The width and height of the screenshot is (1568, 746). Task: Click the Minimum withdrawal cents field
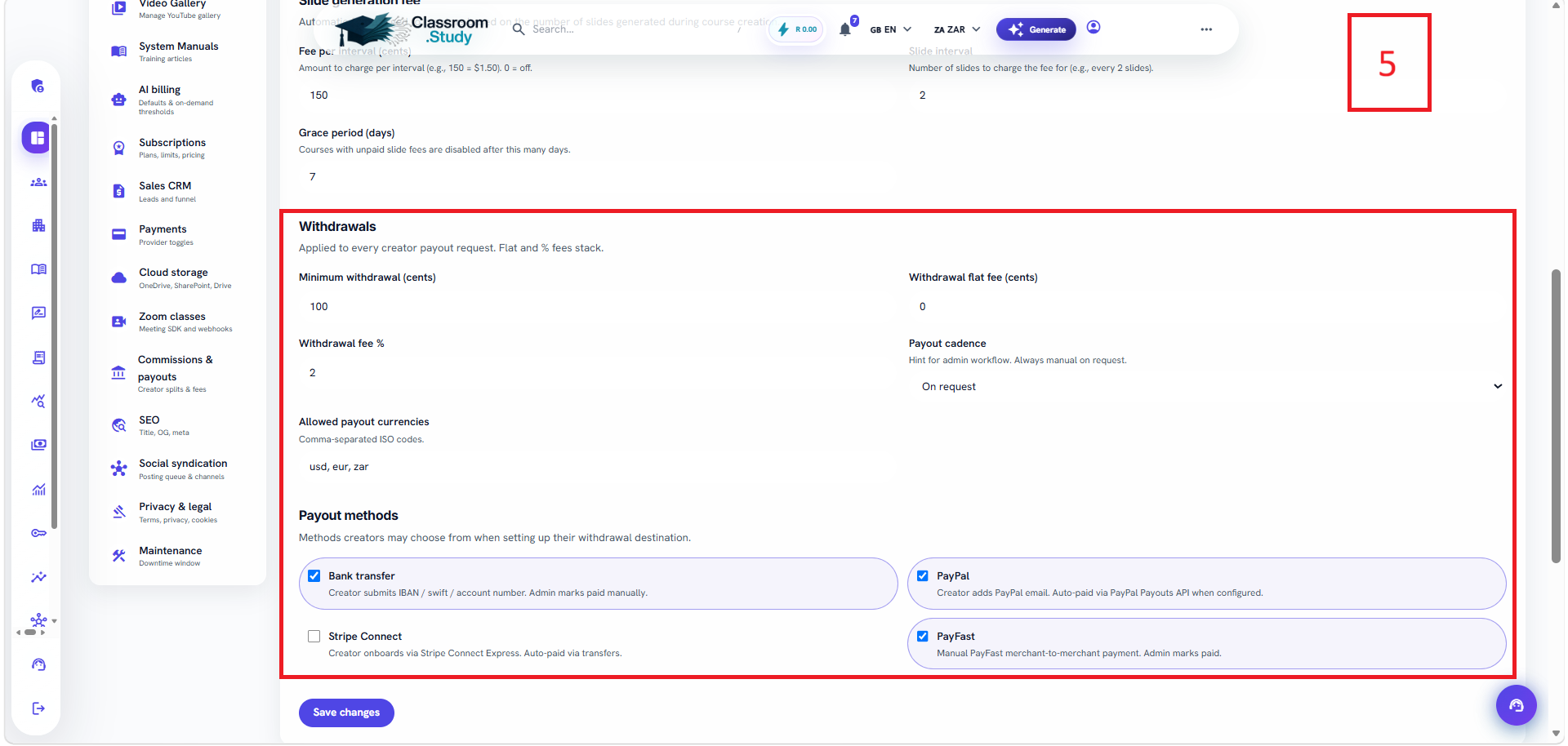click(597, 307)
